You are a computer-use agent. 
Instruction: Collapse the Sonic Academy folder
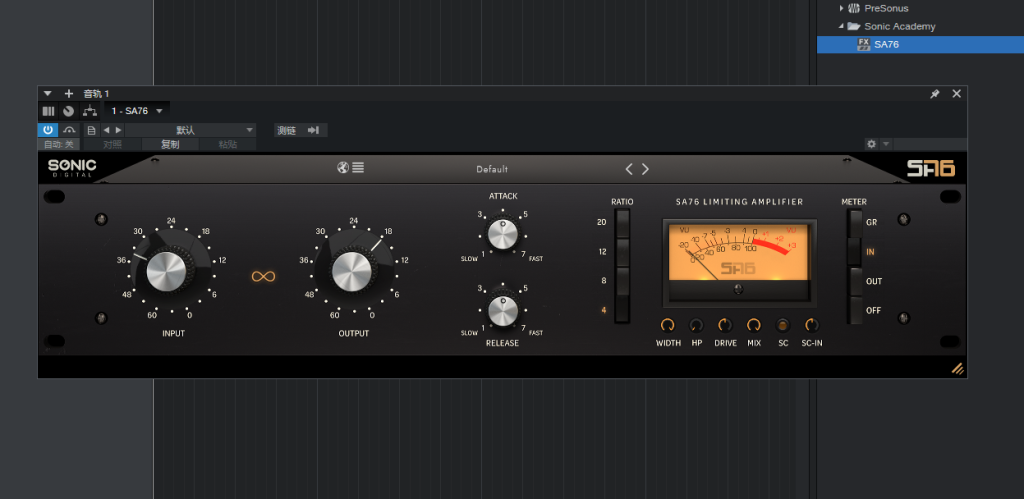tap(841, 27)
